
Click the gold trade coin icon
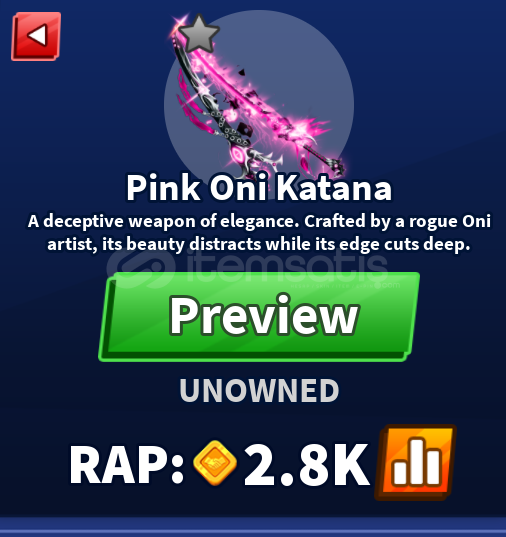215,463
